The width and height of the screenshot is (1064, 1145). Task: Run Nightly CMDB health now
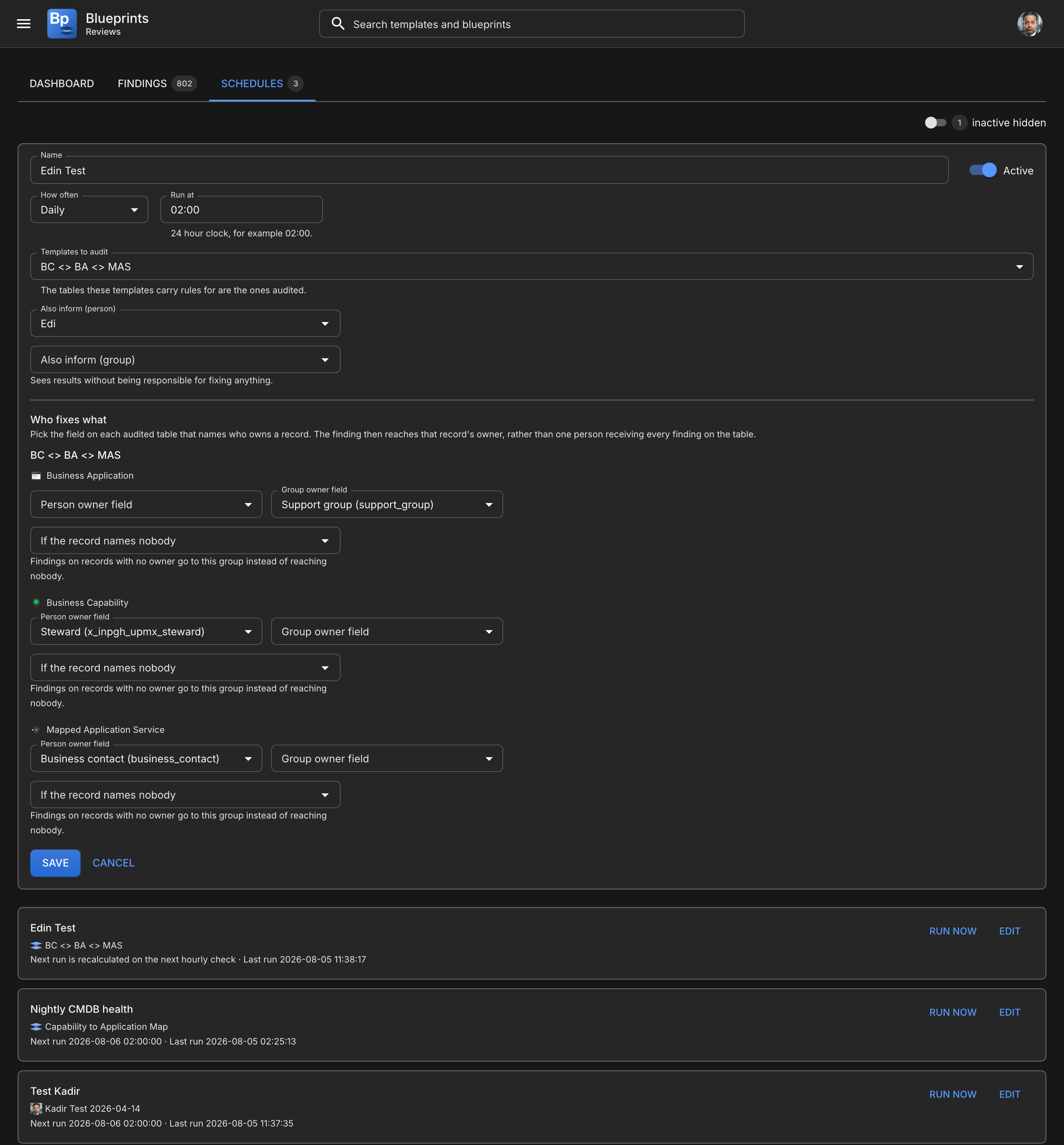coord(953,1012)
